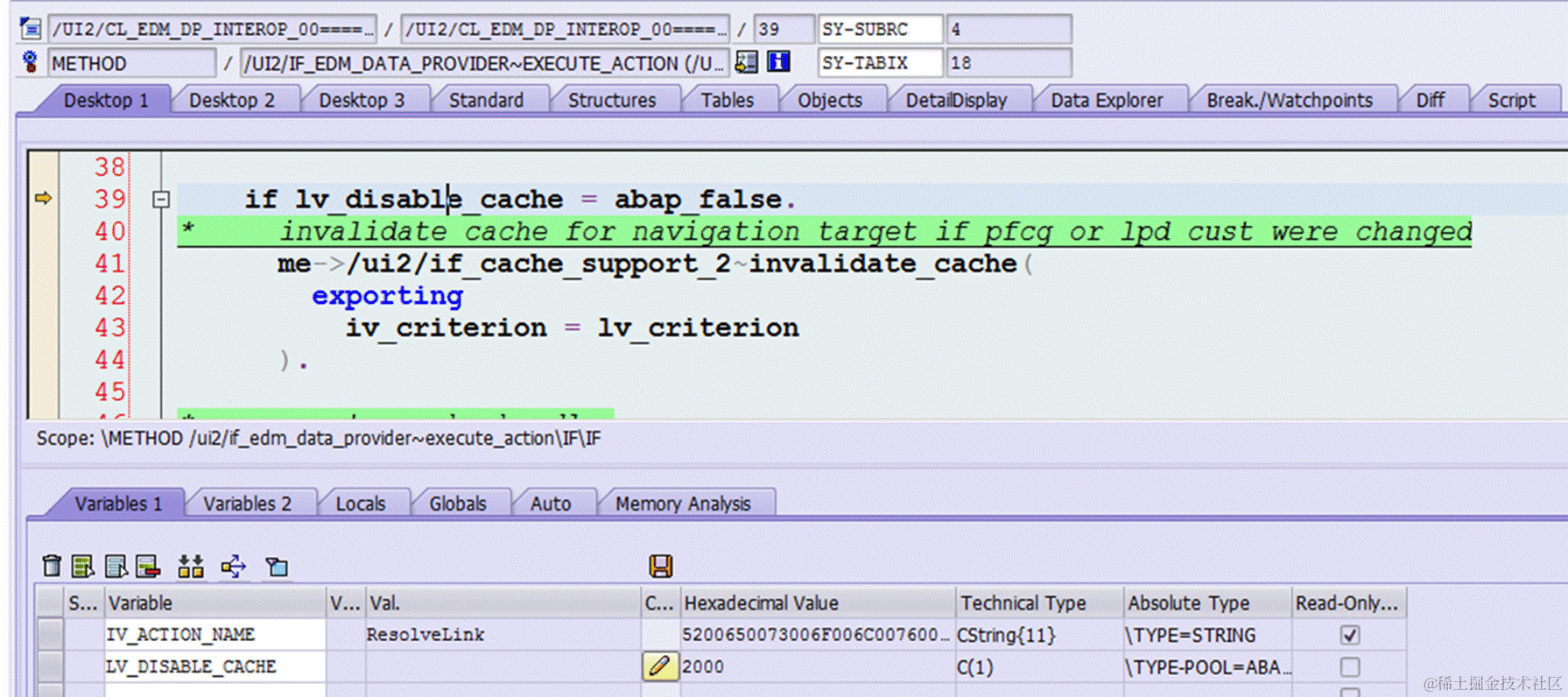Click the sort icon with yellow boxes and arrows

coord(191,567)
